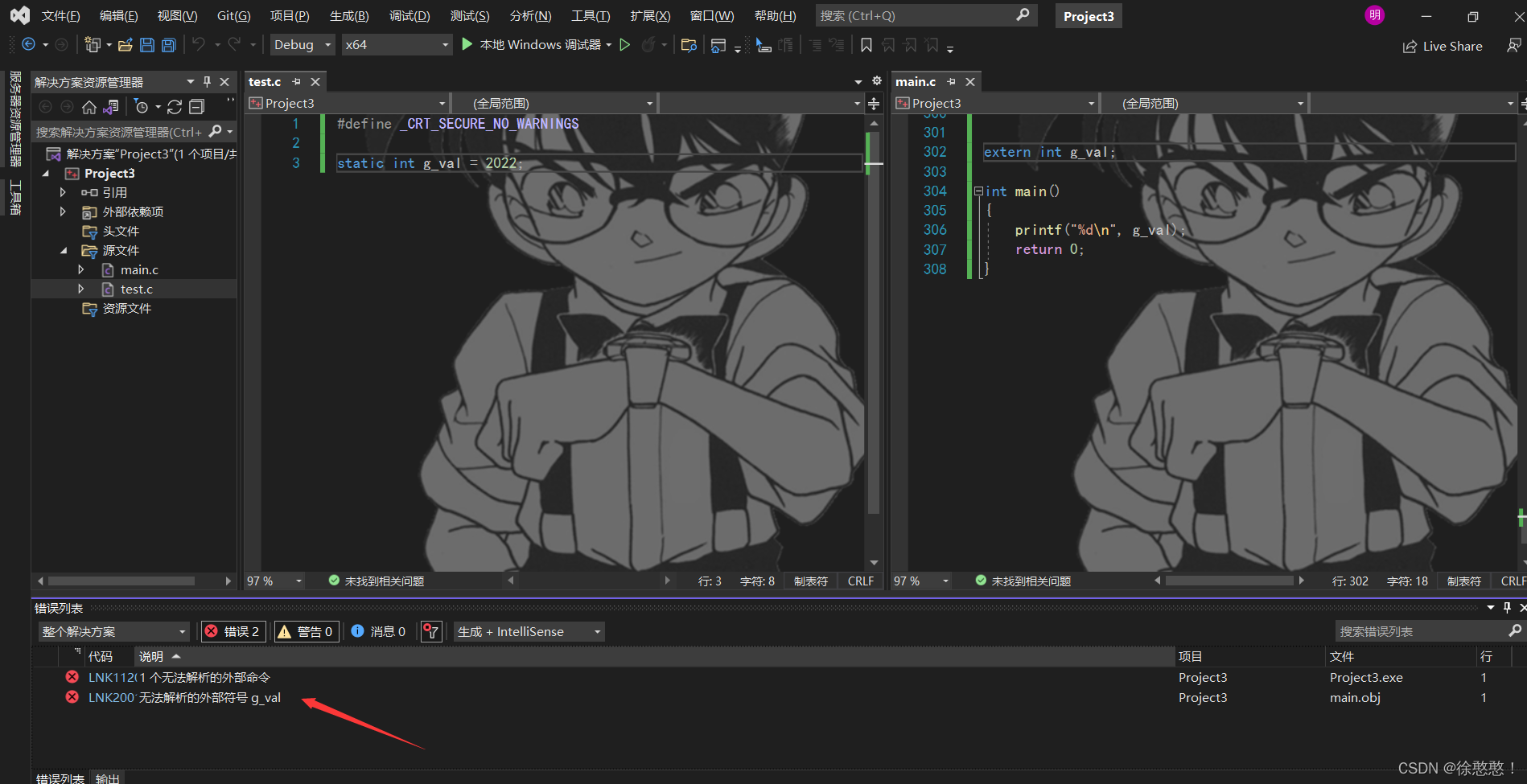Image resolution: width=1527 pixels, height=784 pixels.
Task: Expand the 引用 references node
Action: click(x=63, y=192)
